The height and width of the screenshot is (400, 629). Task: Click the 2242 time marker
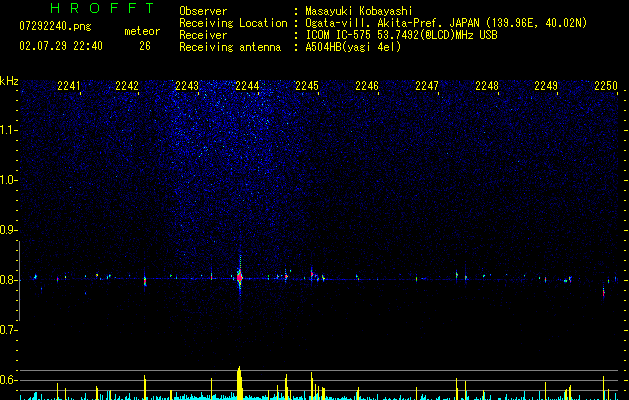[x=127, y=85]
